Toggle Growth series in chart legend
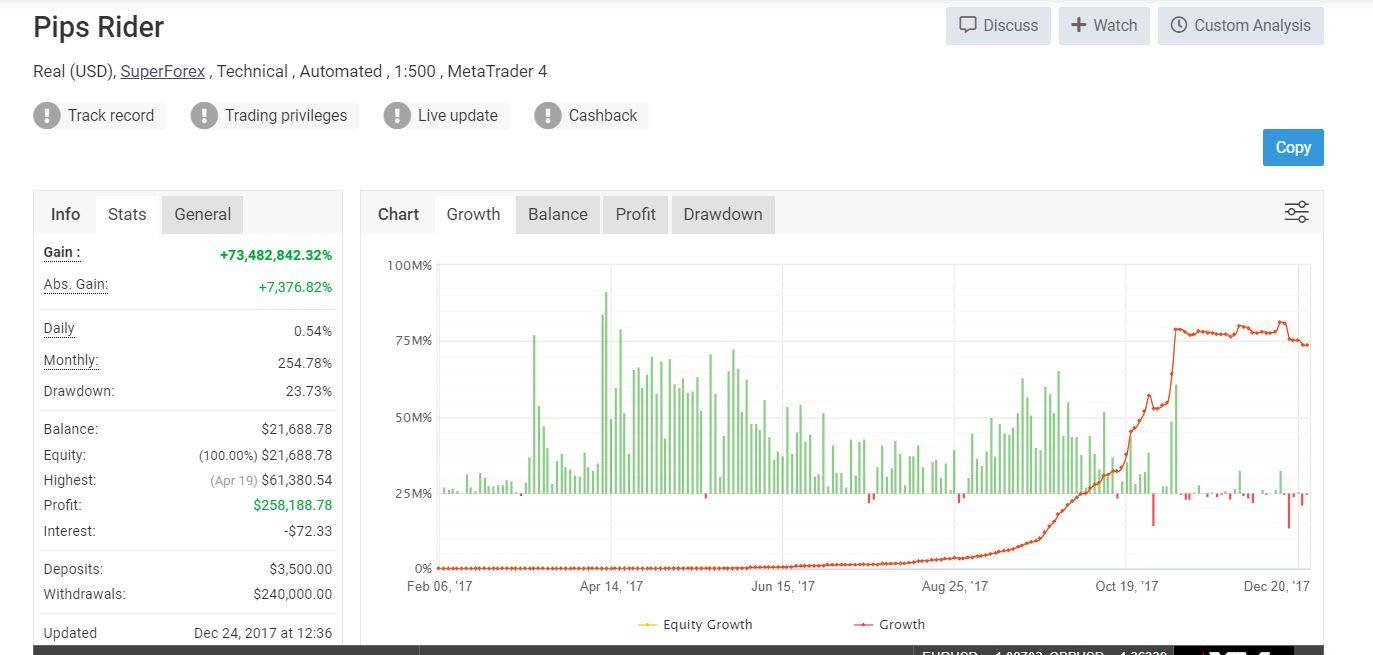The height and width of the screenshot is (655, 1373). (x=890, y=624)
